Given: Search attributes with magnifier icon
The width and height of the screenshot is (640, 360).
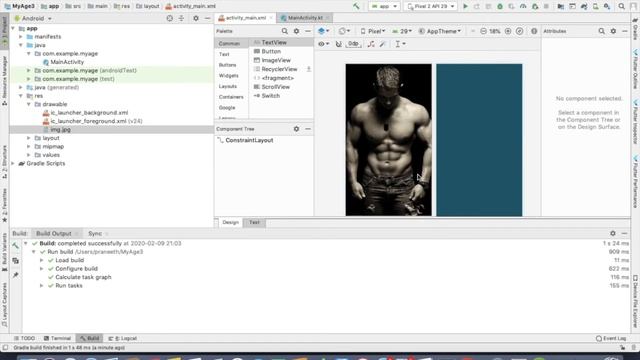Looking at the screenshot, I should click(x=601, y=31).
